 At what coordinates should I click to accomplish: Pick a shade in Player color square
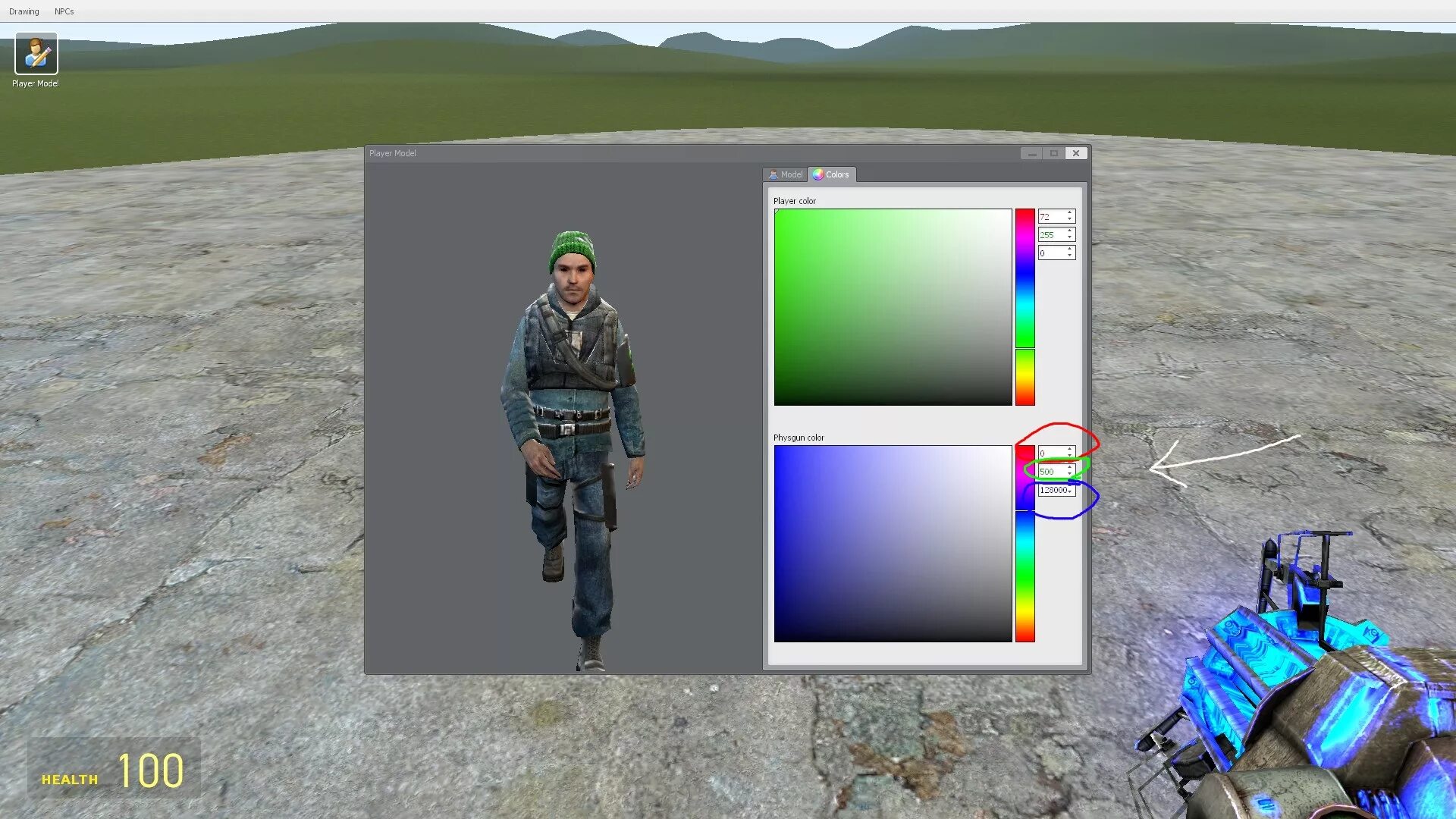(x=893, y=307)
